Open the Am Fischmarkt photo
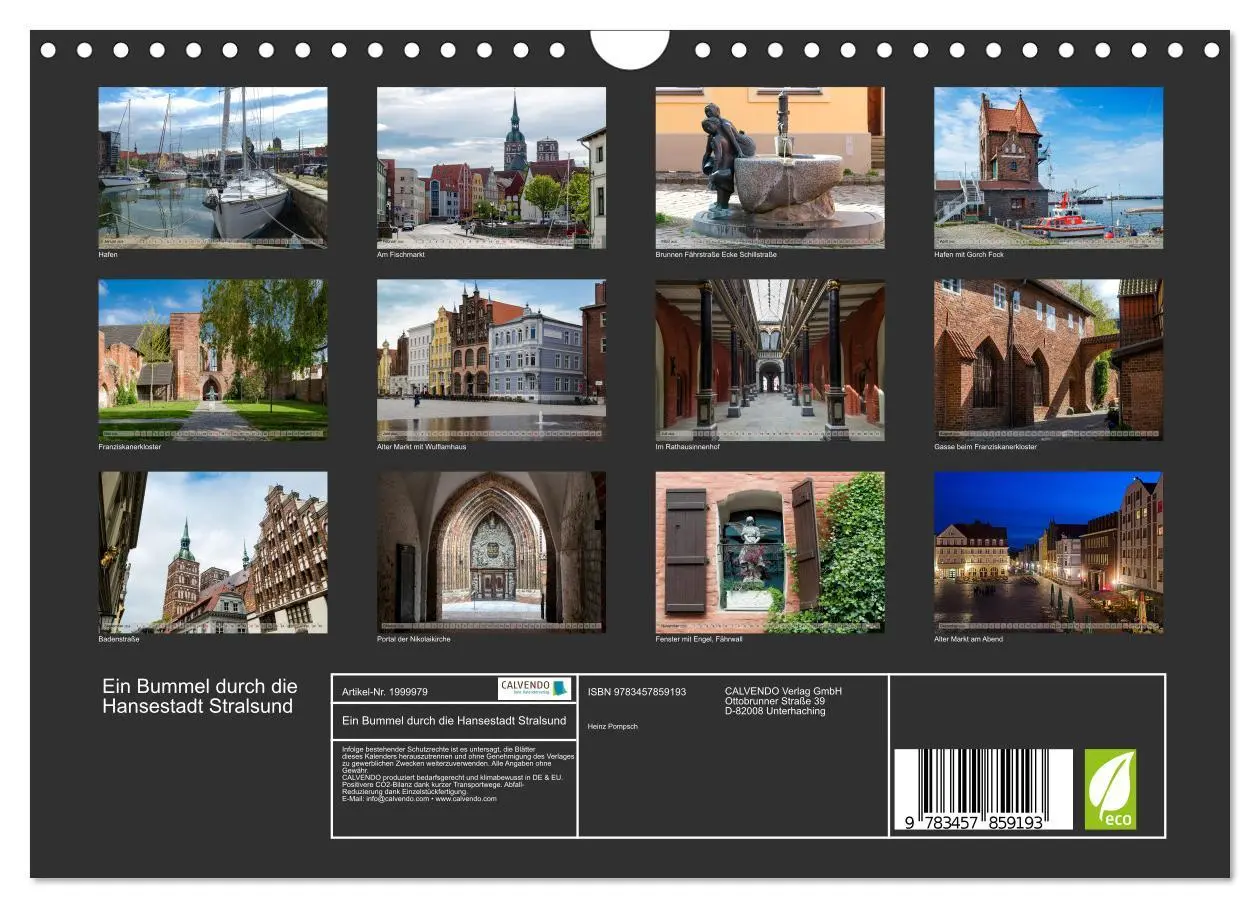The image size is (1260, 908). [491, 167]
